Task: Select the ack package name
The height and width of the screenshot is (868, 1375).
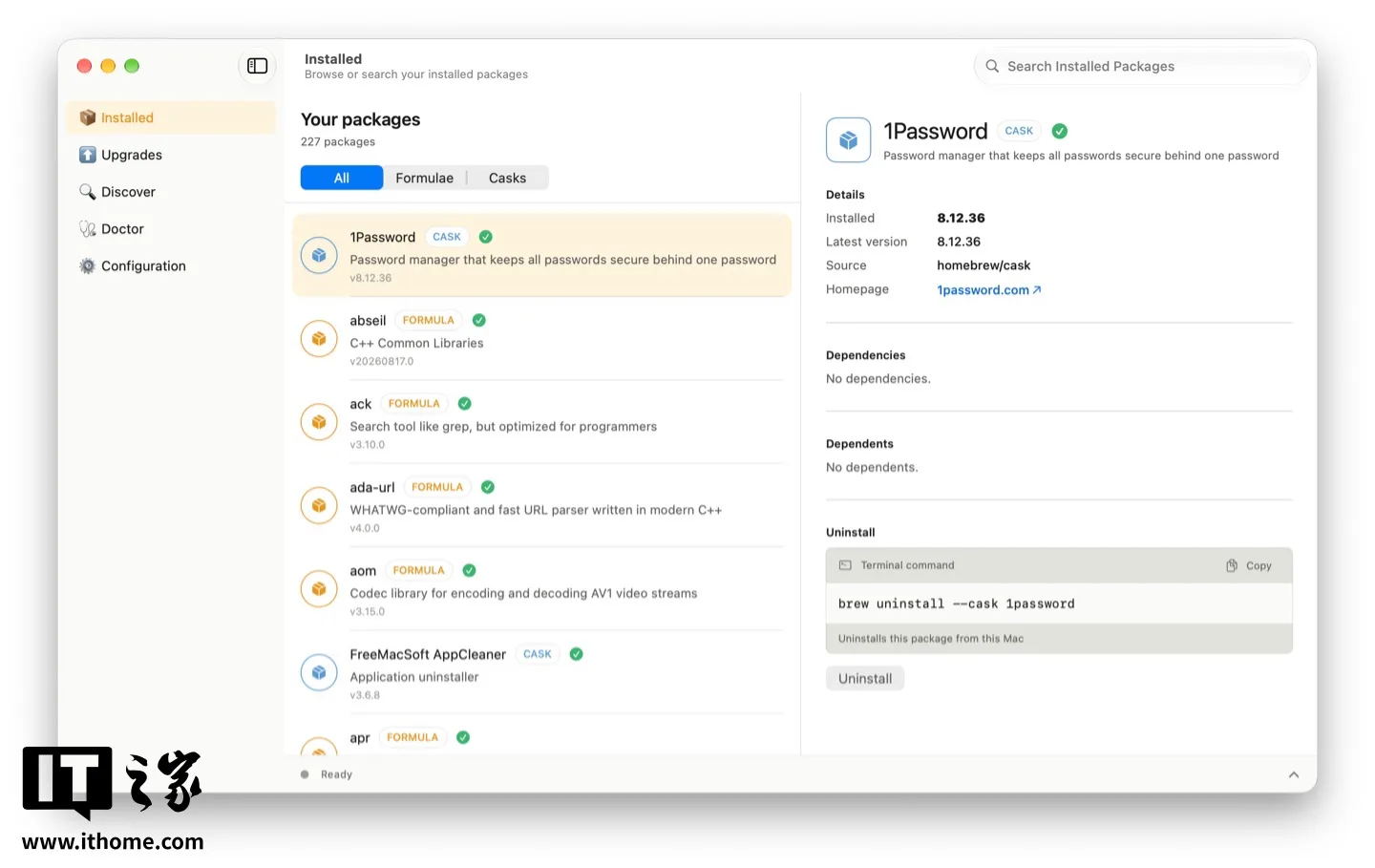Action: tap(360, 404)
